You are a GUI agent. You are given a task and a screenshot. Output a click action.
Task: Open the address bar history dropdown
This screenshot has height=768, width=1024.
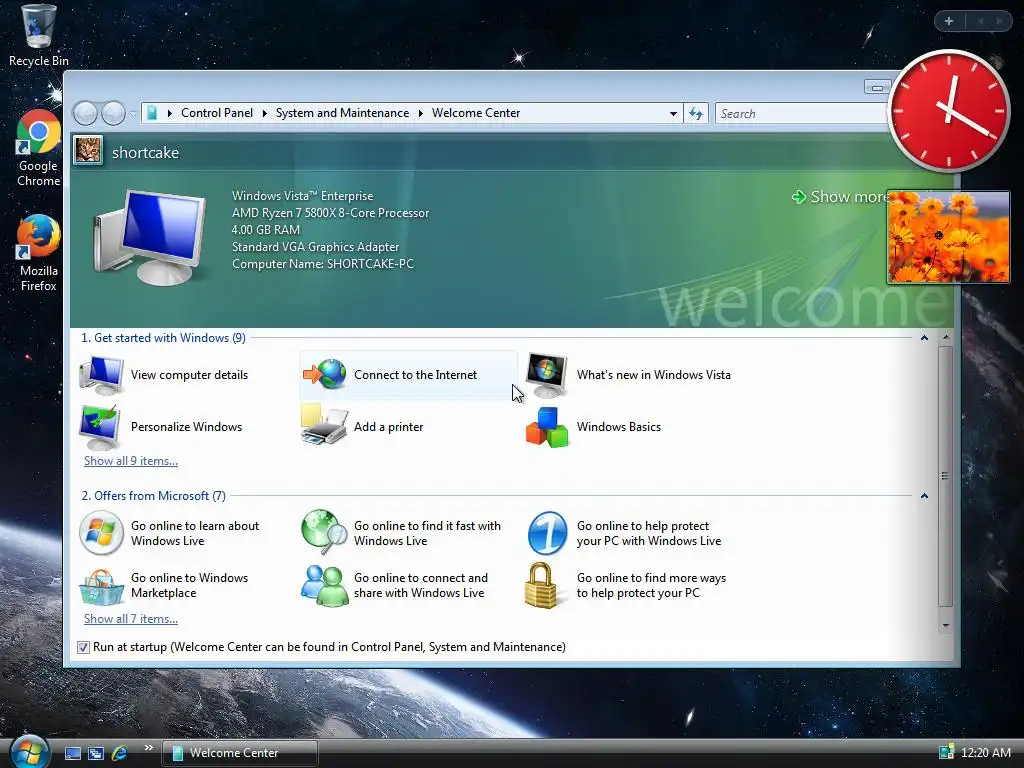(x=673, y=114)
